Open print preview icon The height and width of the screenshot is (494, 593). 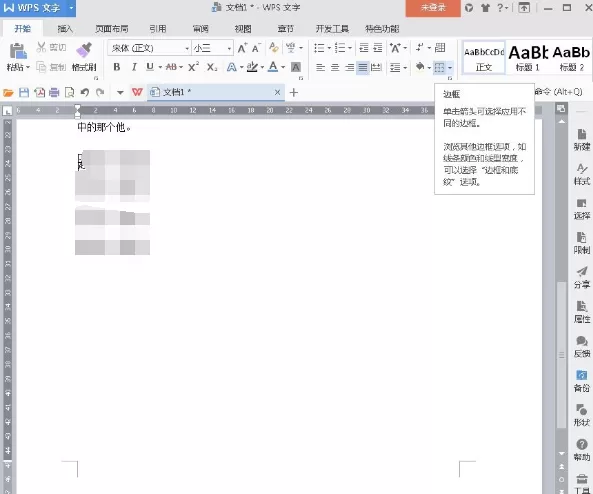tap(70, 92)
